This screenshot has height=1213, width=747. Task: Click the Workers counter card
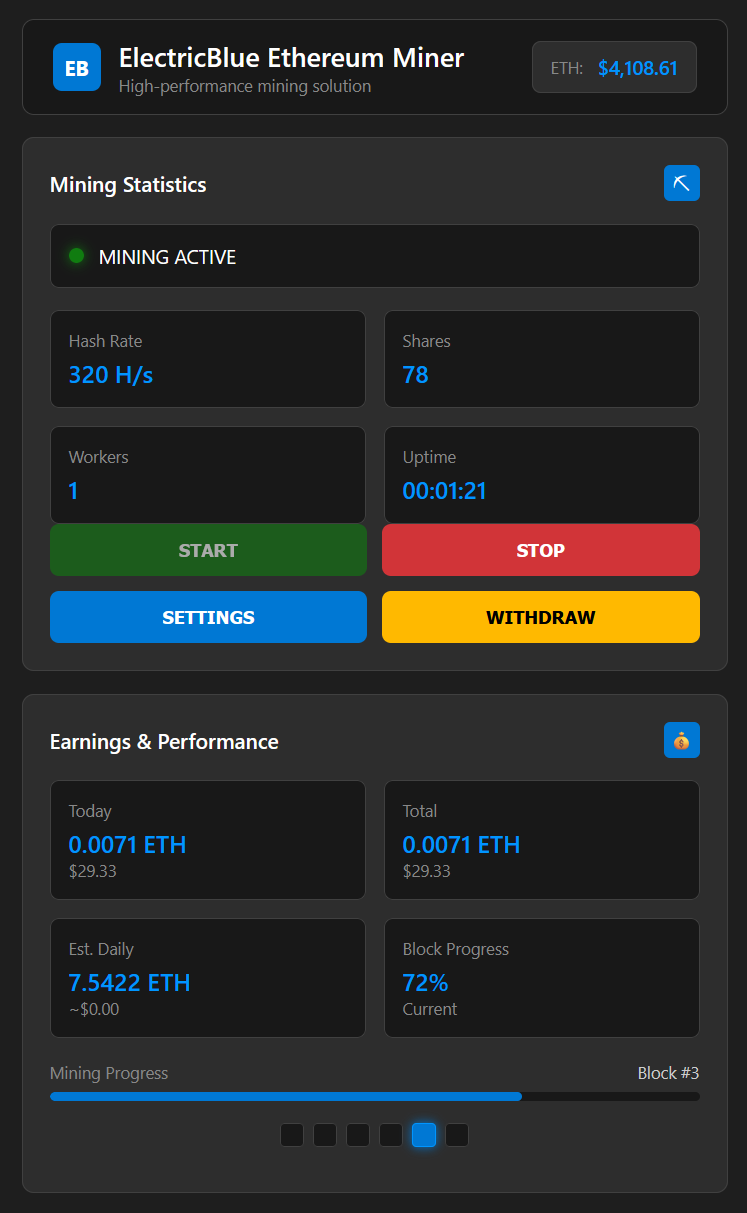pyautogui.click(x=207, y=475)
